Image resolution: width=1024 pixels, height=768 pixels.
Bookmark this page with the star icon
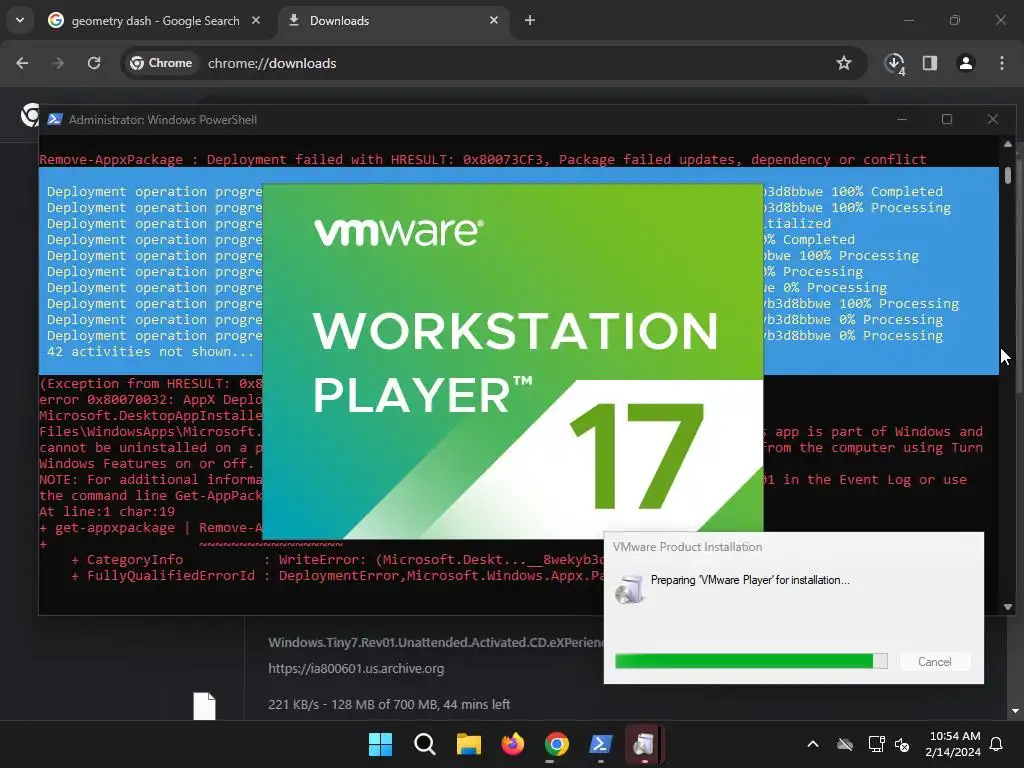coord(844,63)
